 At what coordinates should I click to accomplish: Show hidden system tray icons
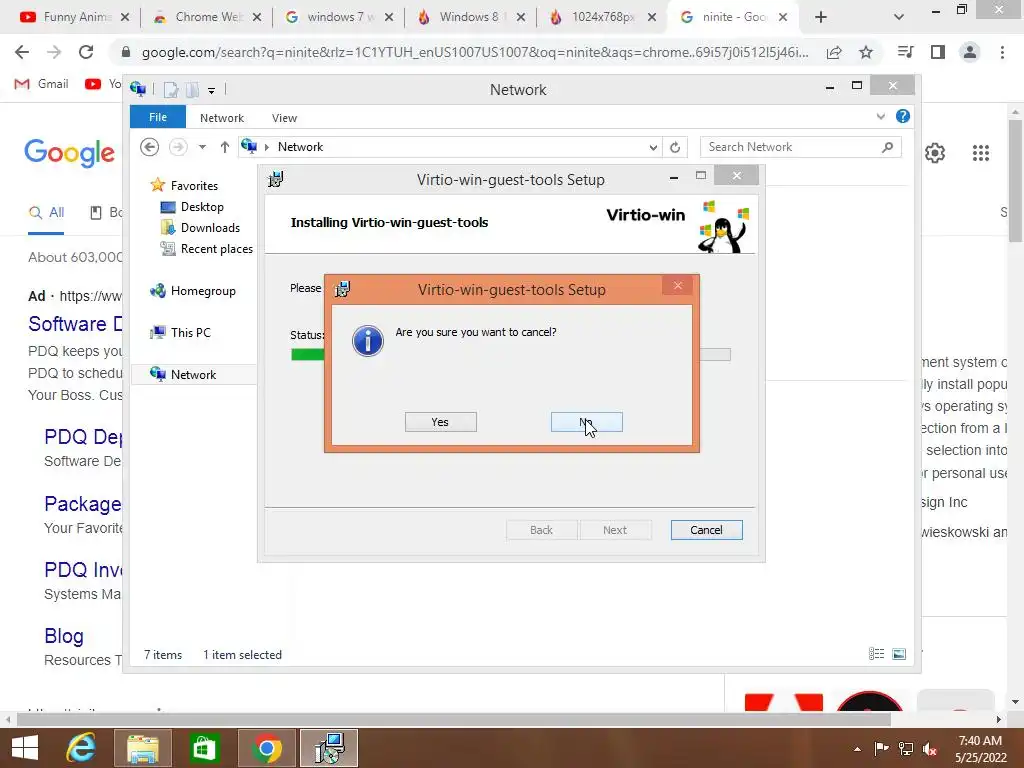coord(857,749)
